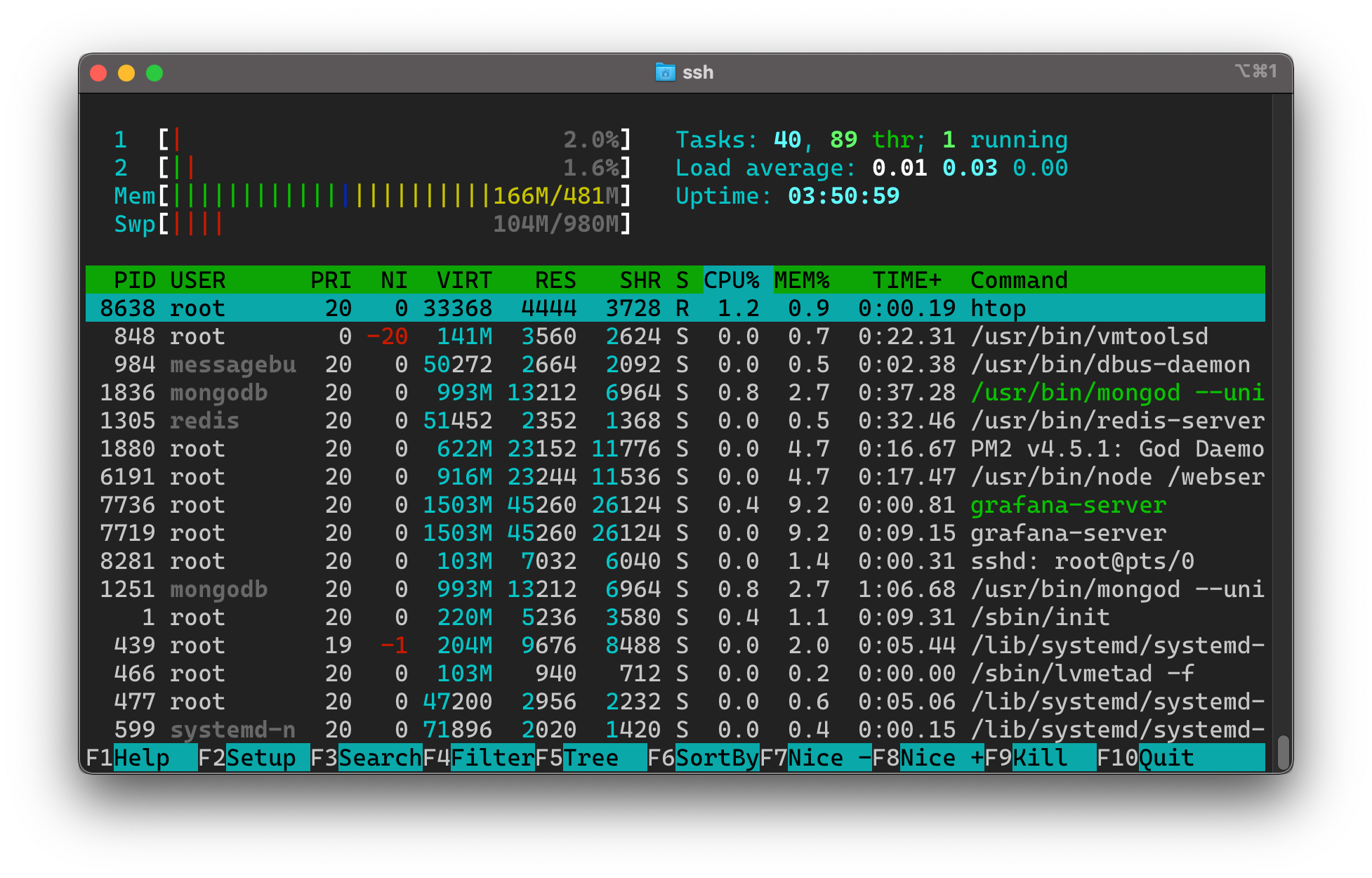Image resolution: width=1372 pixels, height=878 pixels.
Task: Click the messagebu user name
Action: (x=232, y=365)
